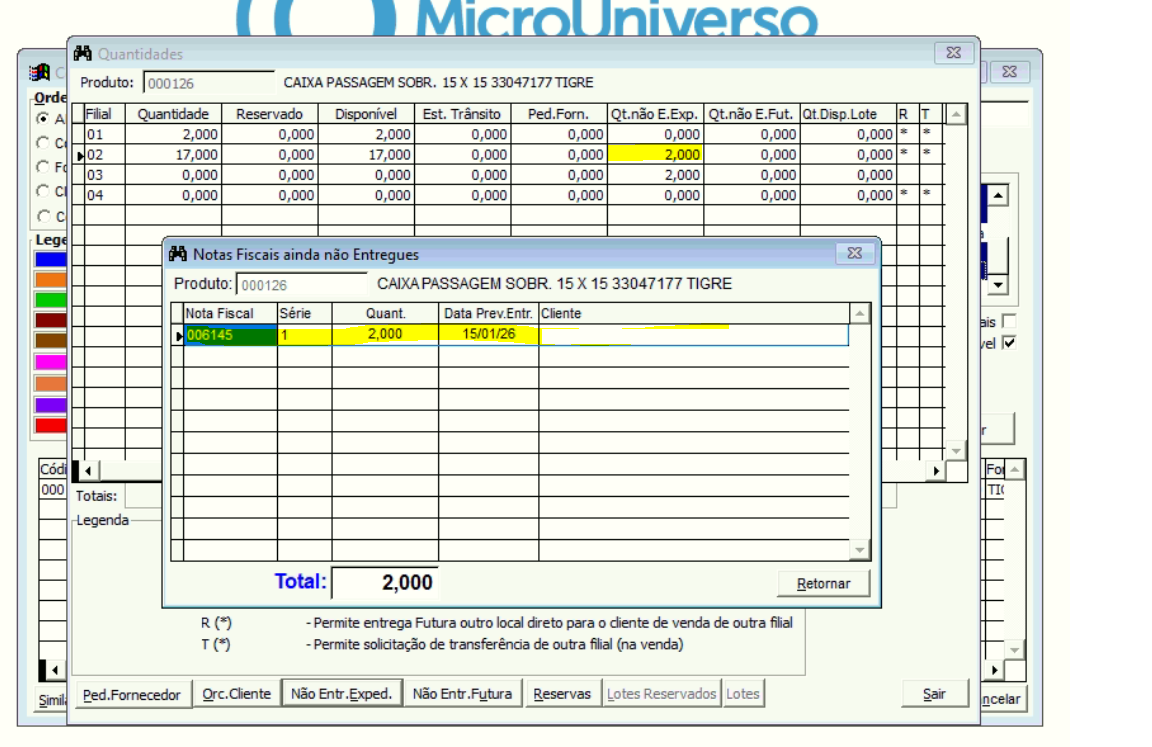Screen dimensions: 1152x747
Task: Open the Reservas section
Action: tap(562, 694)
